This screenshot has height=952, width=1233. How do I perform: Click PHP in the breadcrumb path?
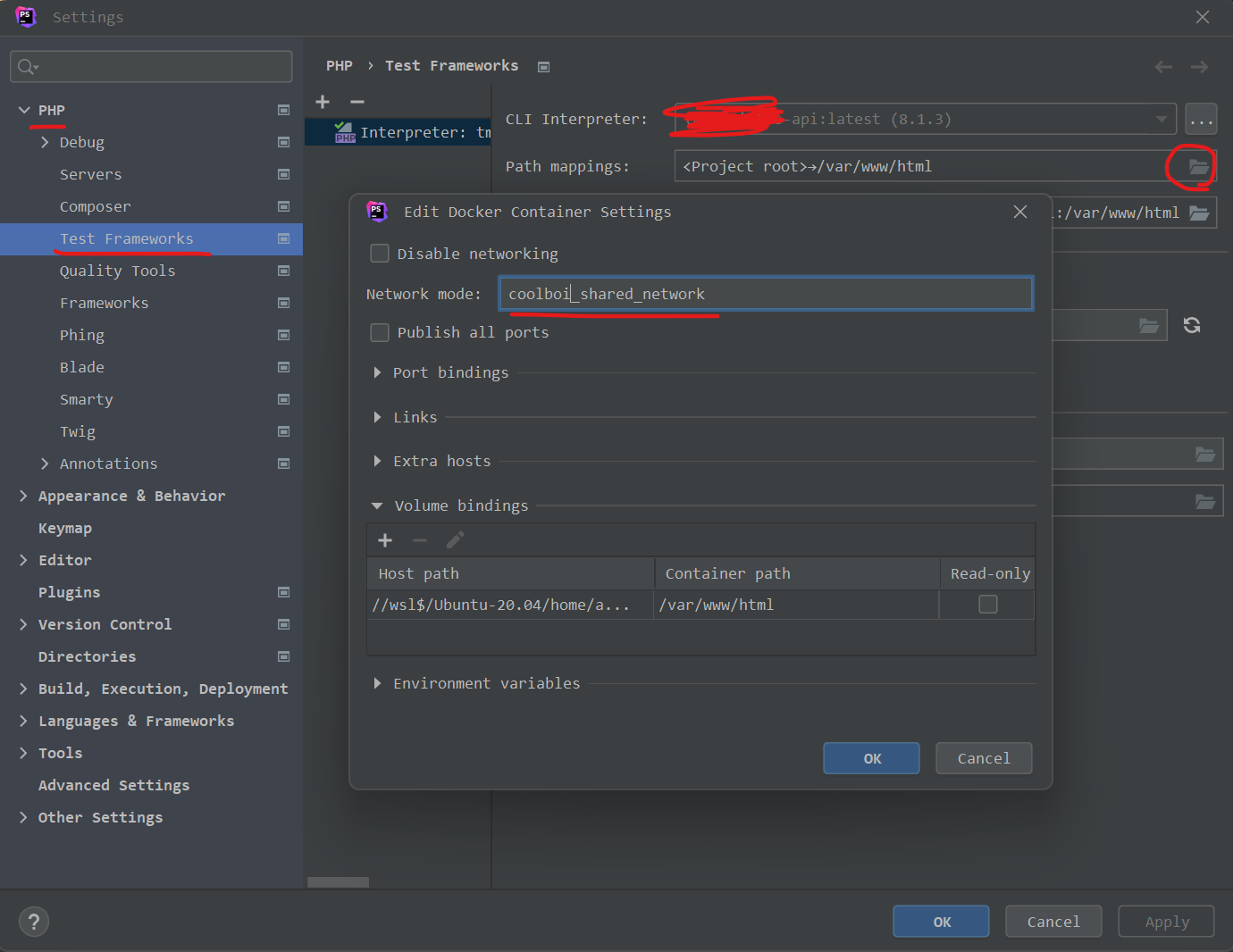[339, 66]
